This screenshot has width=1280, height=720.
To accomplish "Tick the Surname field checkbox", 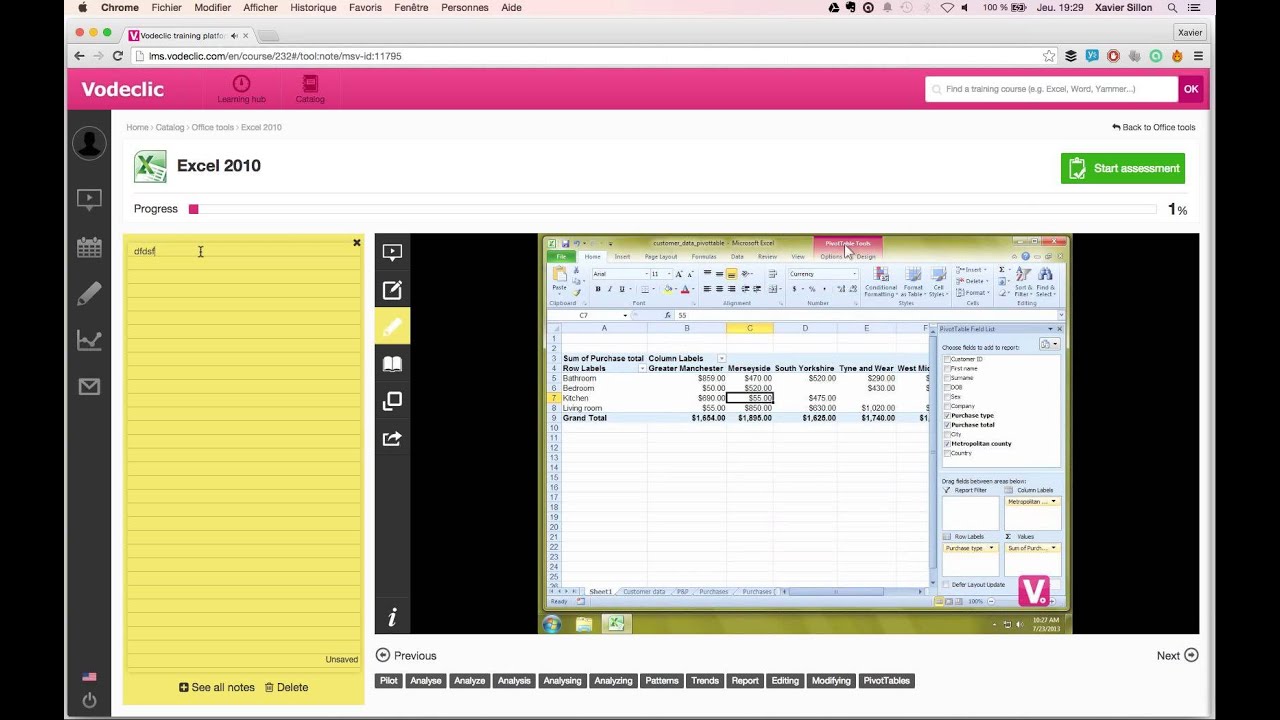I will pyautogui.click(x=947, y=378).
